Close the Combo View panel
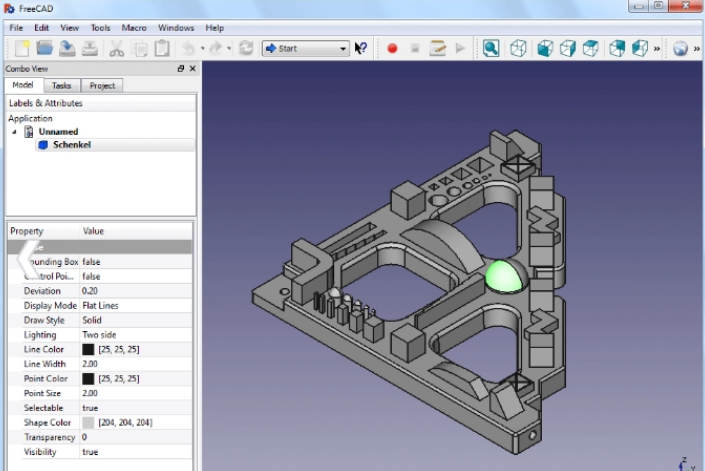Image resolution: width=705 pixels, height=471 pixels. pyautogui.click(x=192, y=69)
